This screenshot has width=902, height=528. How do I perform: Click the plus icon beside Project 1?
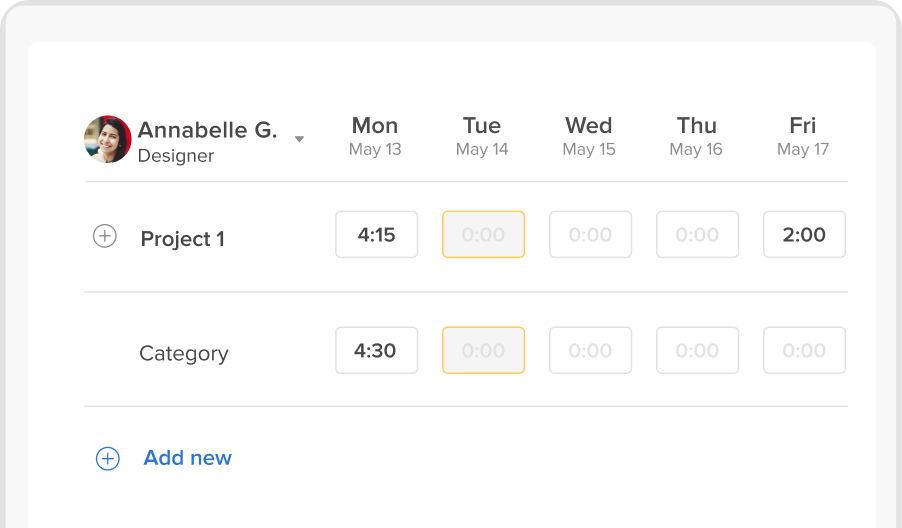coord(105,236)
